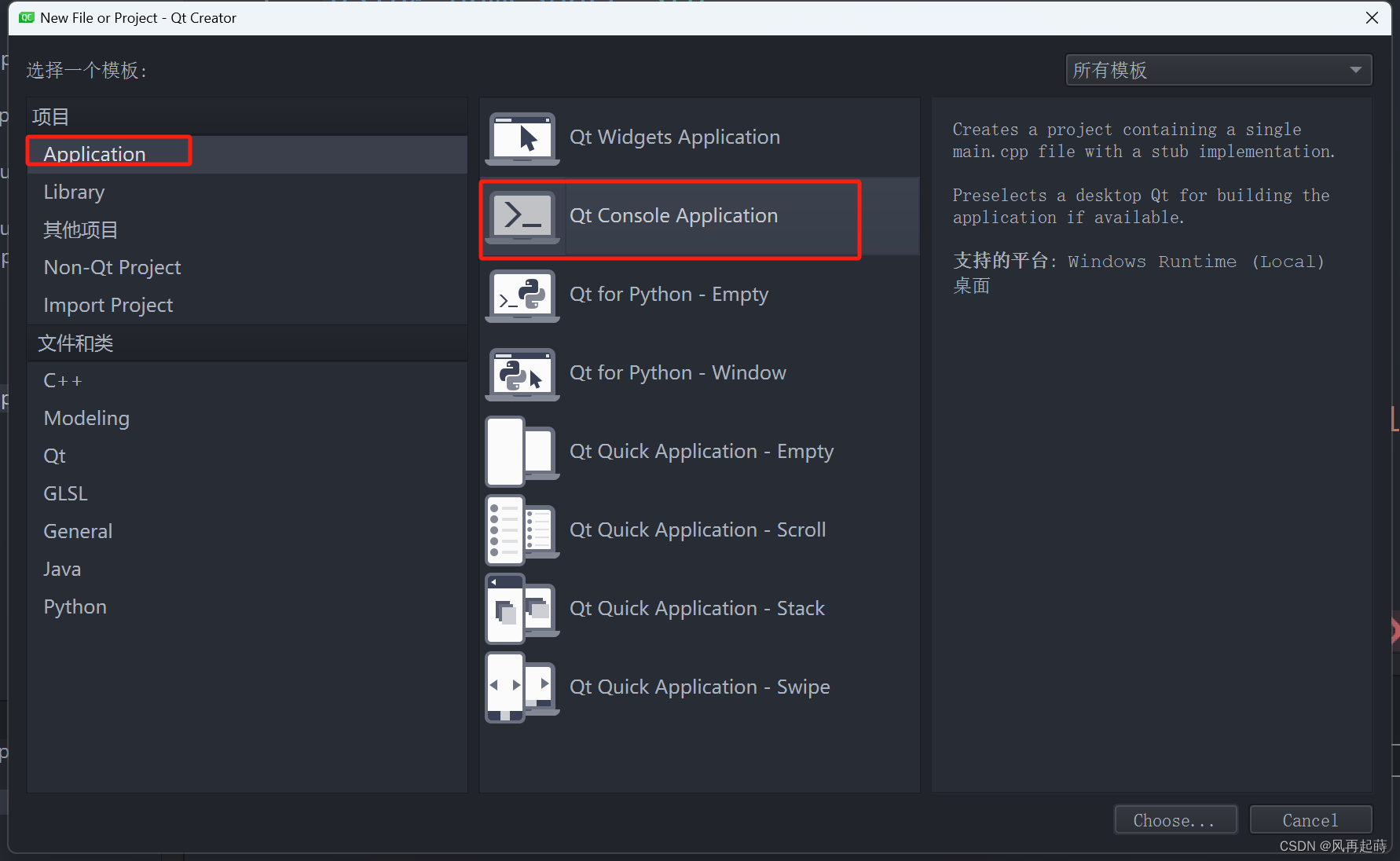Choose the Qt Quick Application - Empty icon
The height and width of the screenshot is (861, 1400).
522,452
